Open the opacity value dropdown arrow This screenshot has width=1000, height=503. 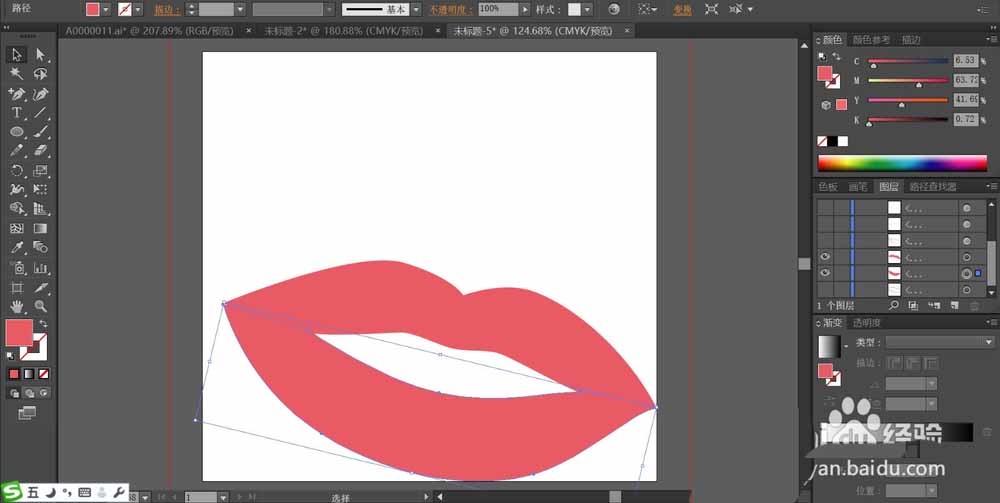pos(525,9)
